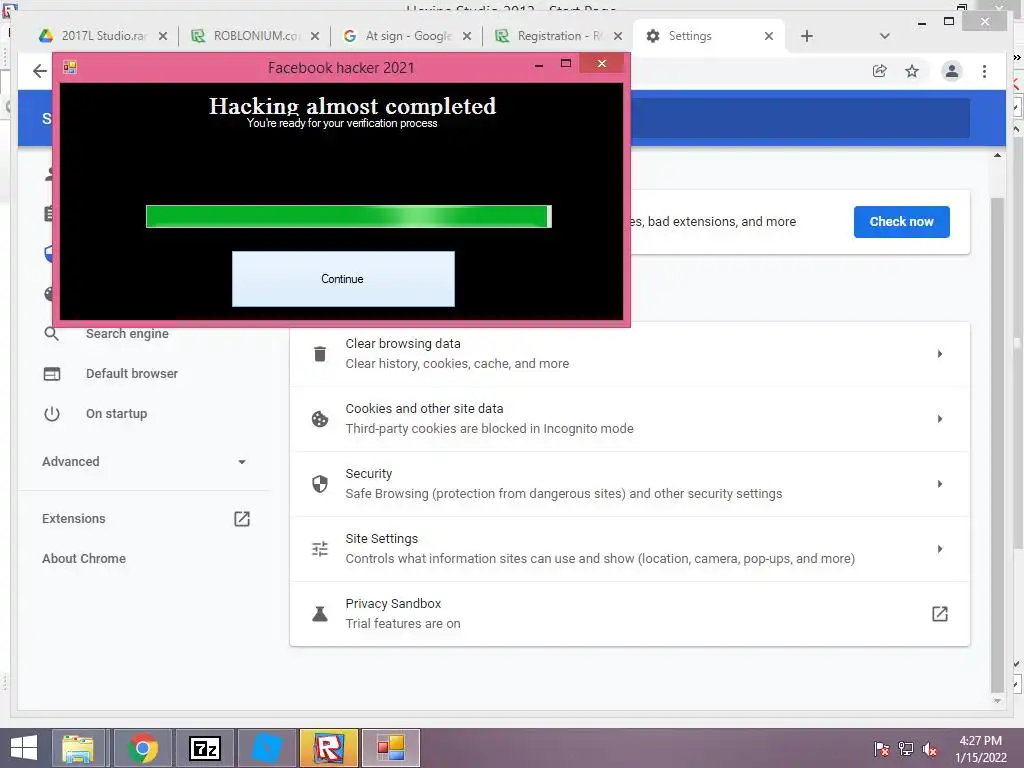Click the shield icon beside Security
Viewport: 1024px width, 768px height.
point(320,484)
